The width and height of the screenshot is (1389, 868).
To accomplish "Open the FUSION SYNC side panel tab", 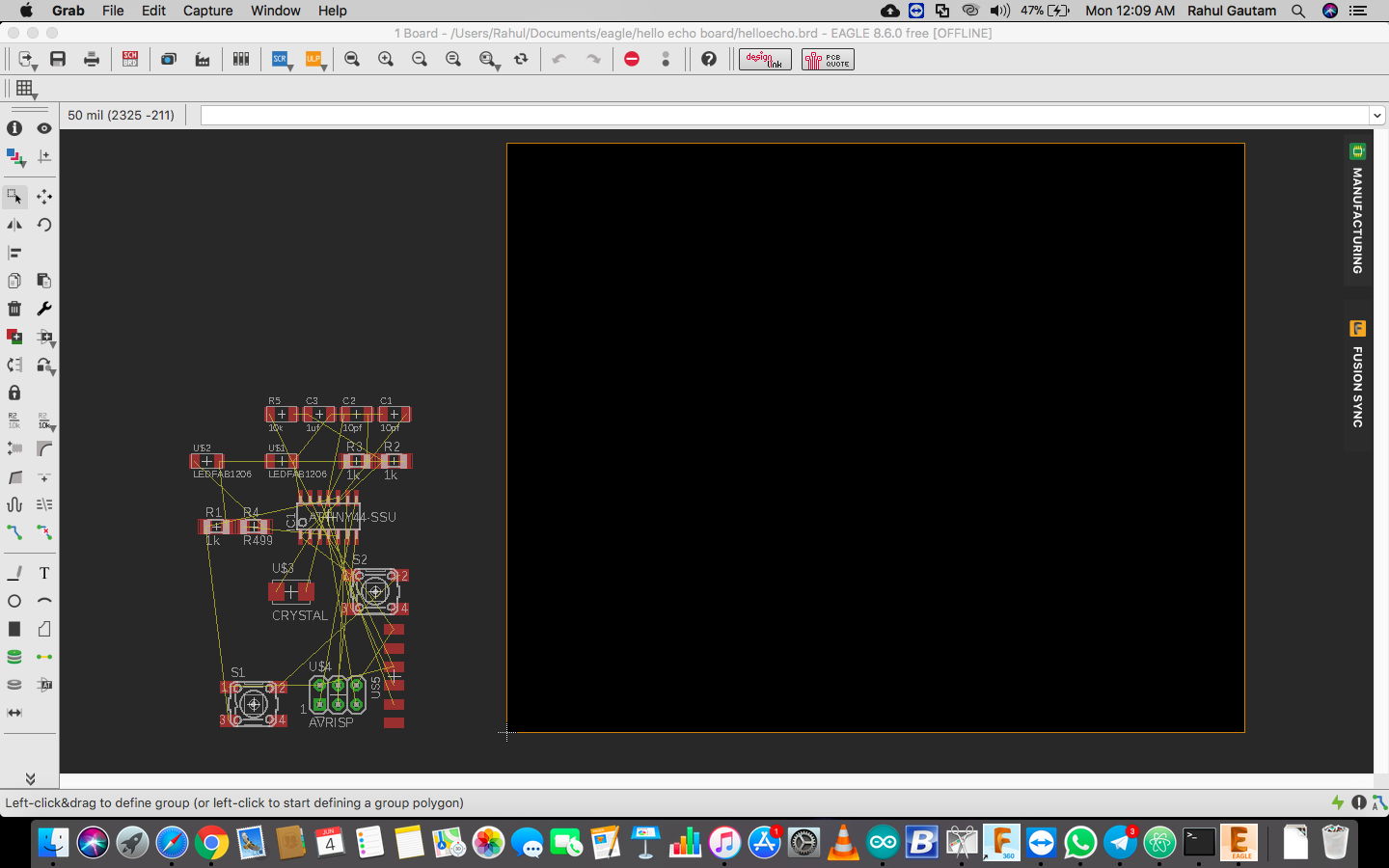I will tap(1357, 376).
